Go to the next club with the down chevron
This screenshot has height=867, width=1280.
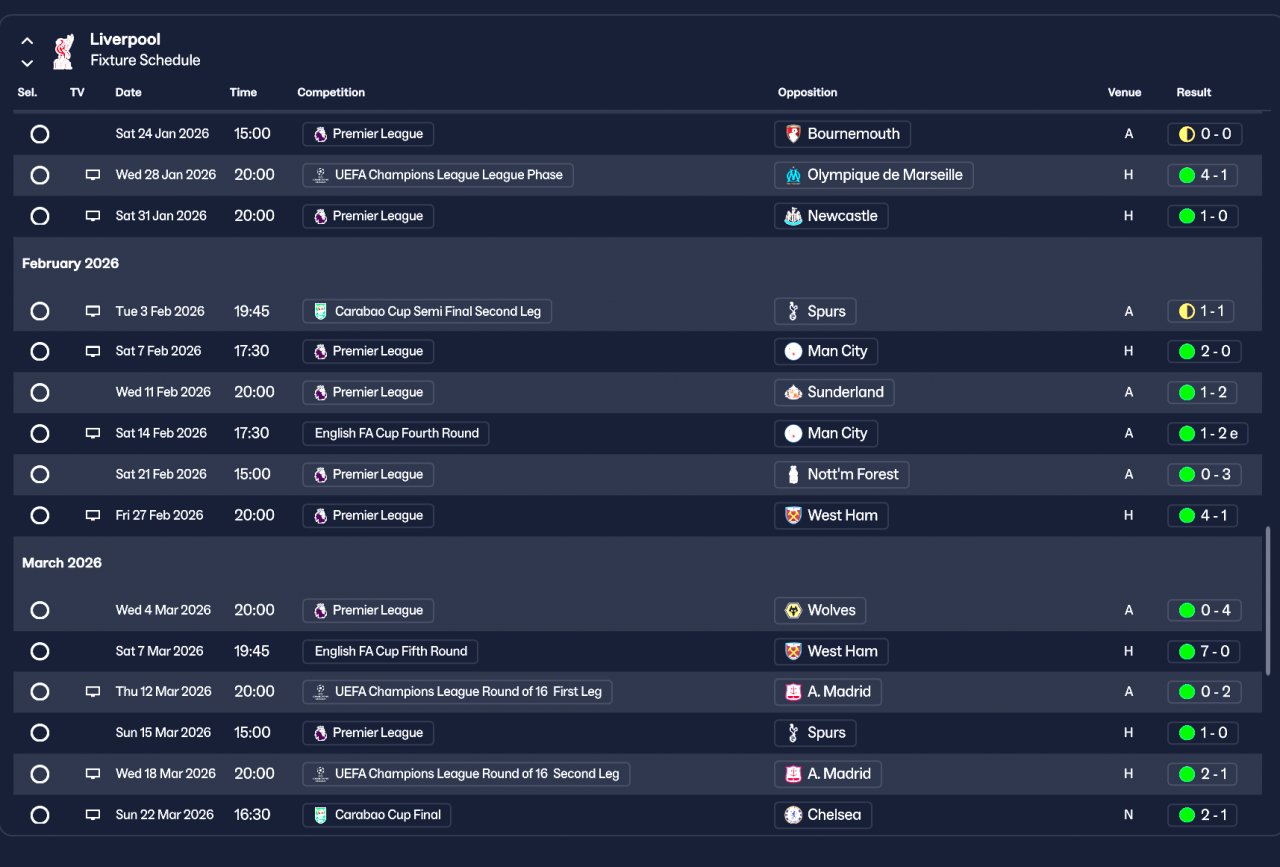click(x=27, y=63)
